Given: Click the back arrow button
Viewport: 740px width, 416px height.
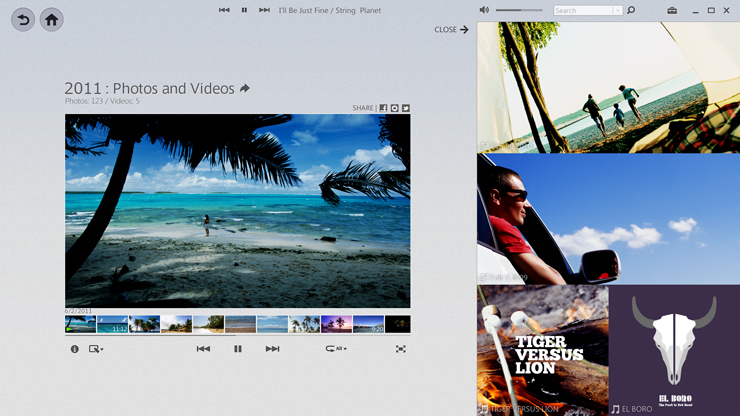Looking at the screenshot, I should pyautogui.click(x=22, y=19).
